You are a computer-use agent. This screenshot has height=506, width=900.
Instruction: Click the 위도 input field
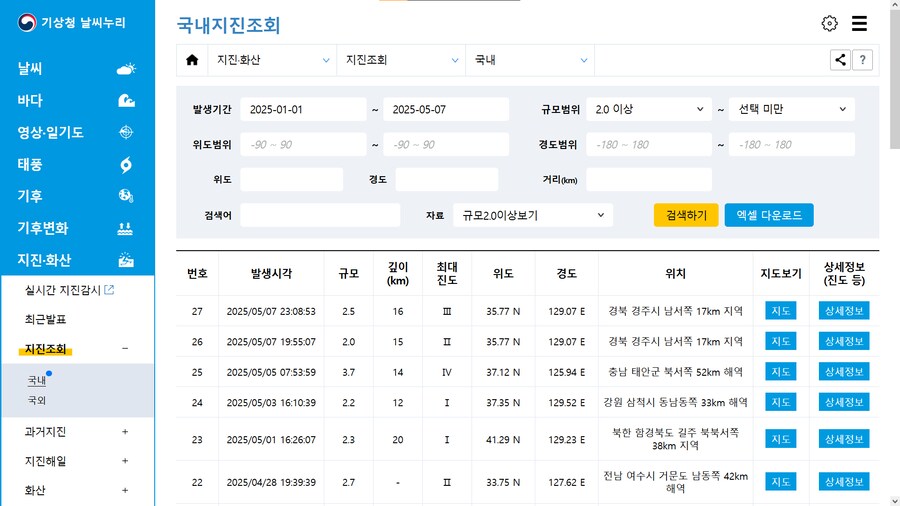292,180
